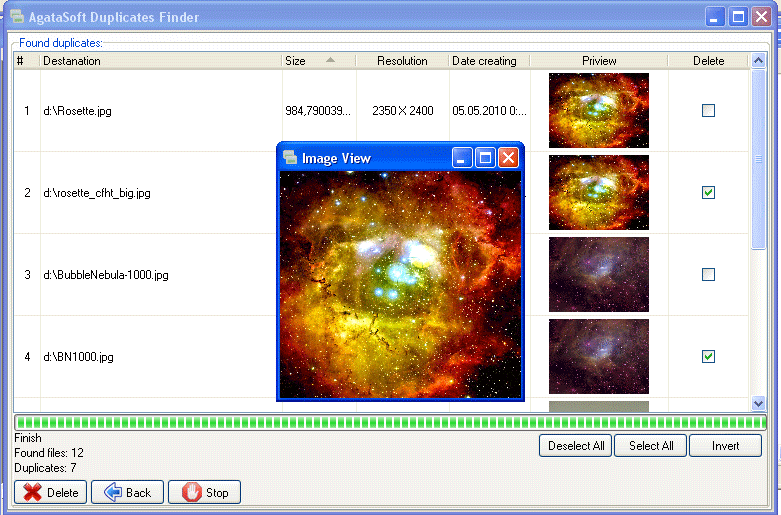Invert the current selection

725,446
